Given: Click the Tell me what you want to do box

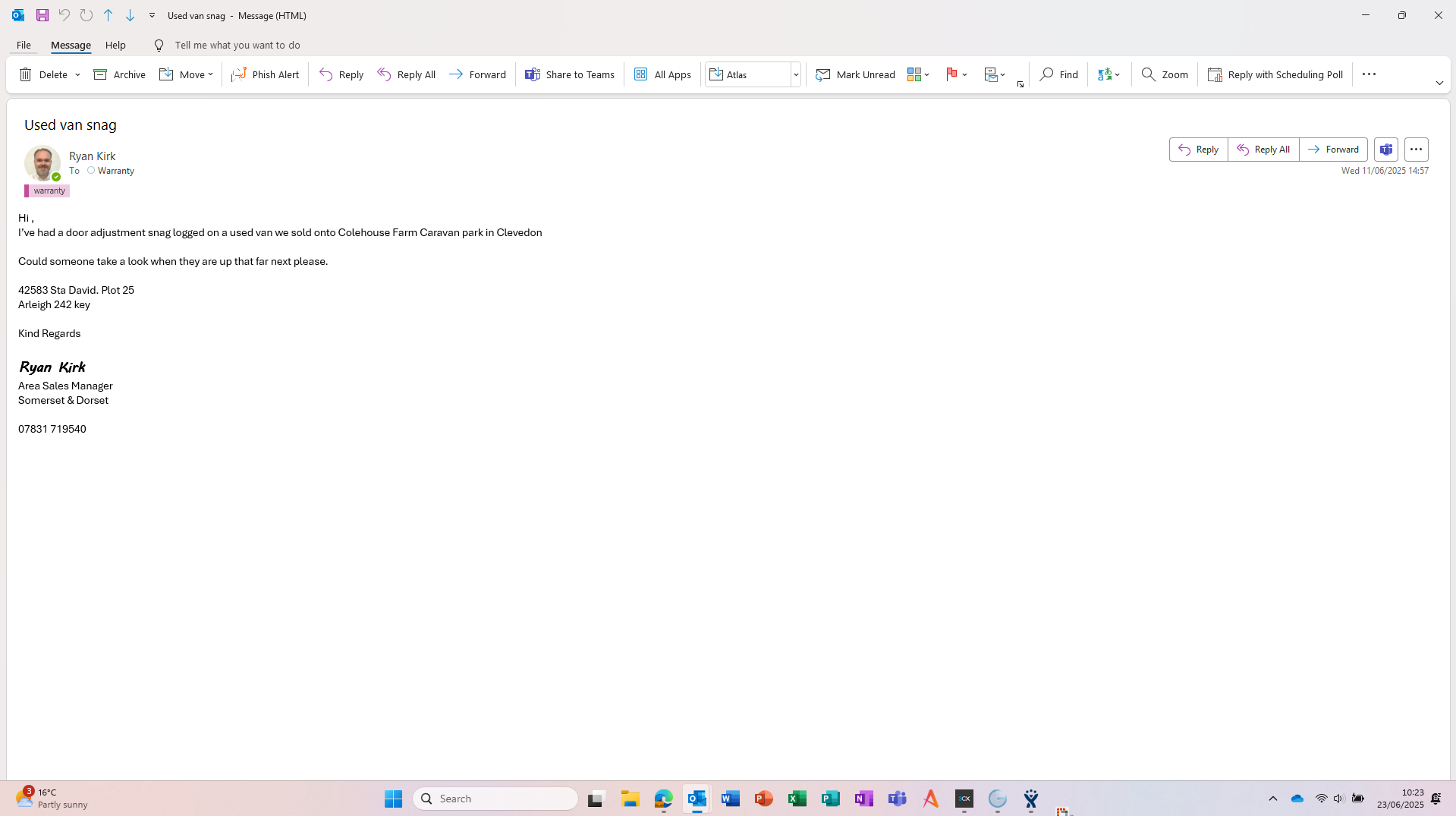Looking at the screenshot, I should pyautogui.click(x=237, y=45).
